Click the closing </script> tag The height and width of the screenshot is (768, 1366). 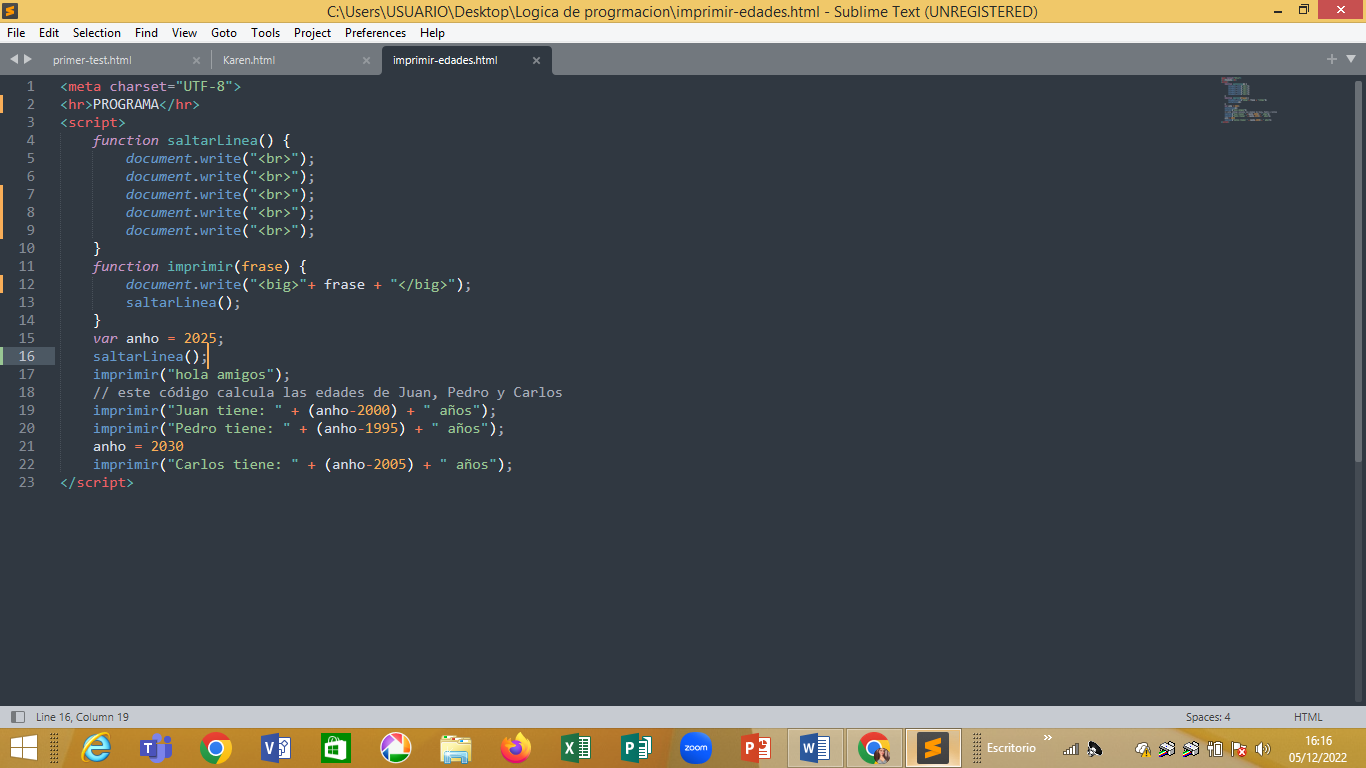[x=97, y=482]
